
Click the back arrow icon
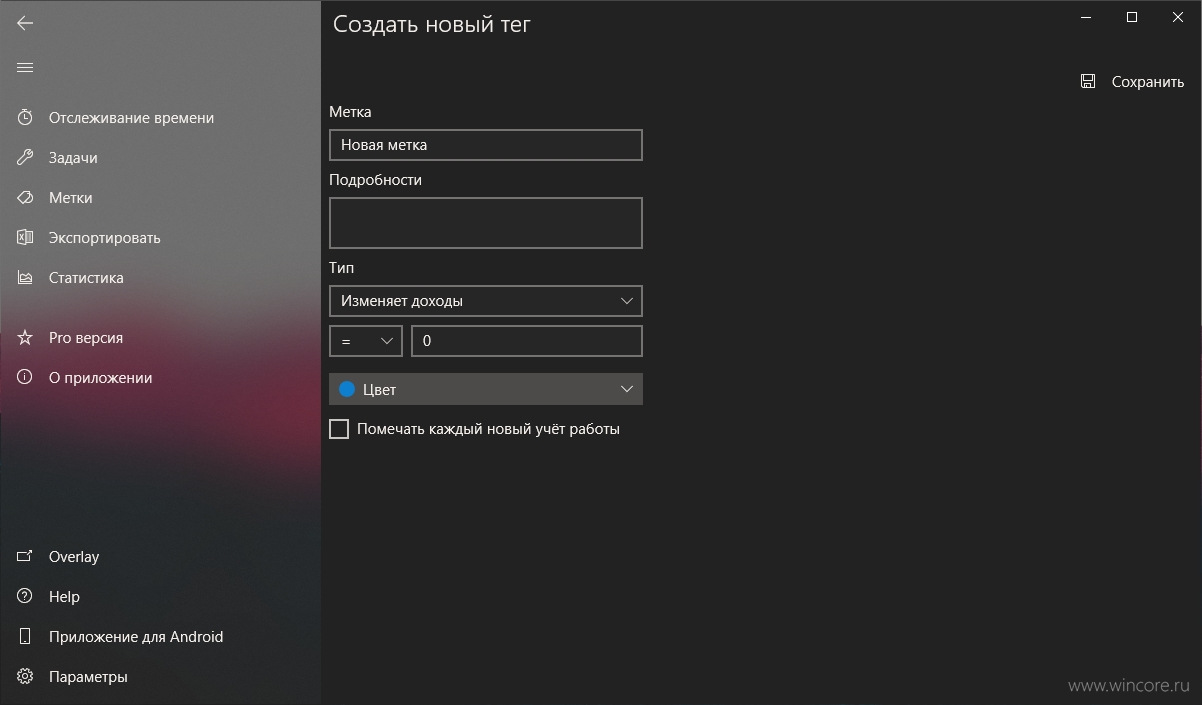click(x=25, y=23)
